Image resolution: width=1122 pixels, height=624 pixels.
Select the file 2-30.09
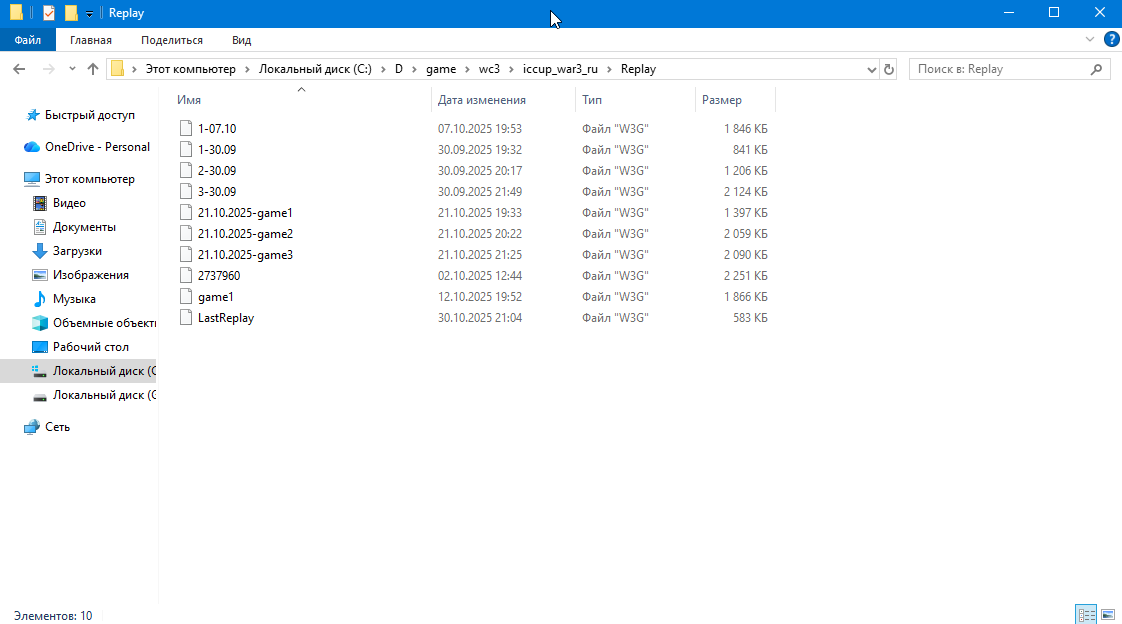coord(217,170)
